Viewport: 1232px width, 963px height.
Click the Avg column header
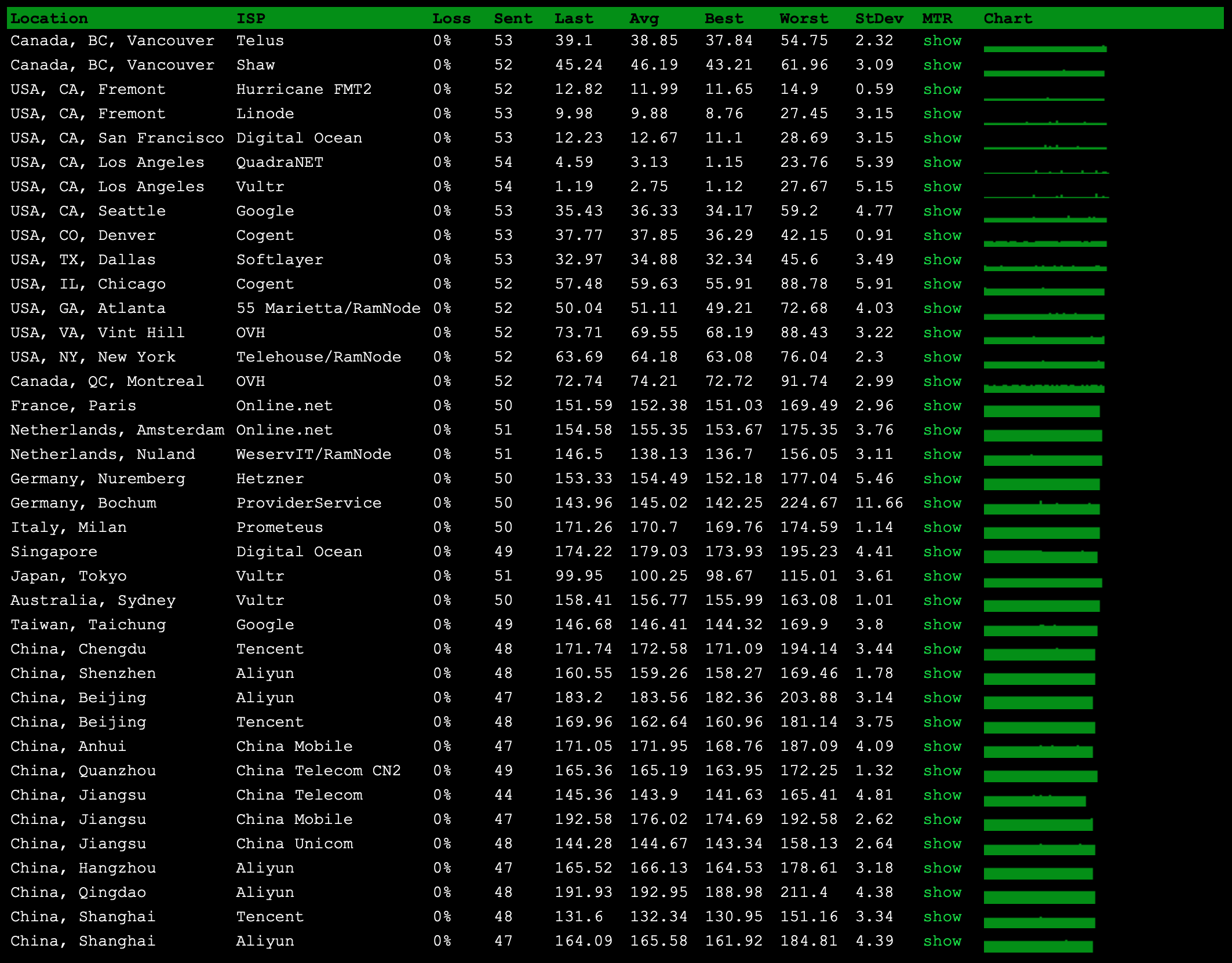(x=644, y=19)
